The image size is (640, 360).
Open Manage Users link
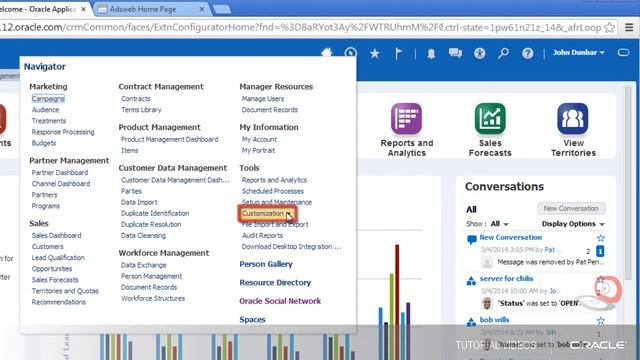pos(263,99)
